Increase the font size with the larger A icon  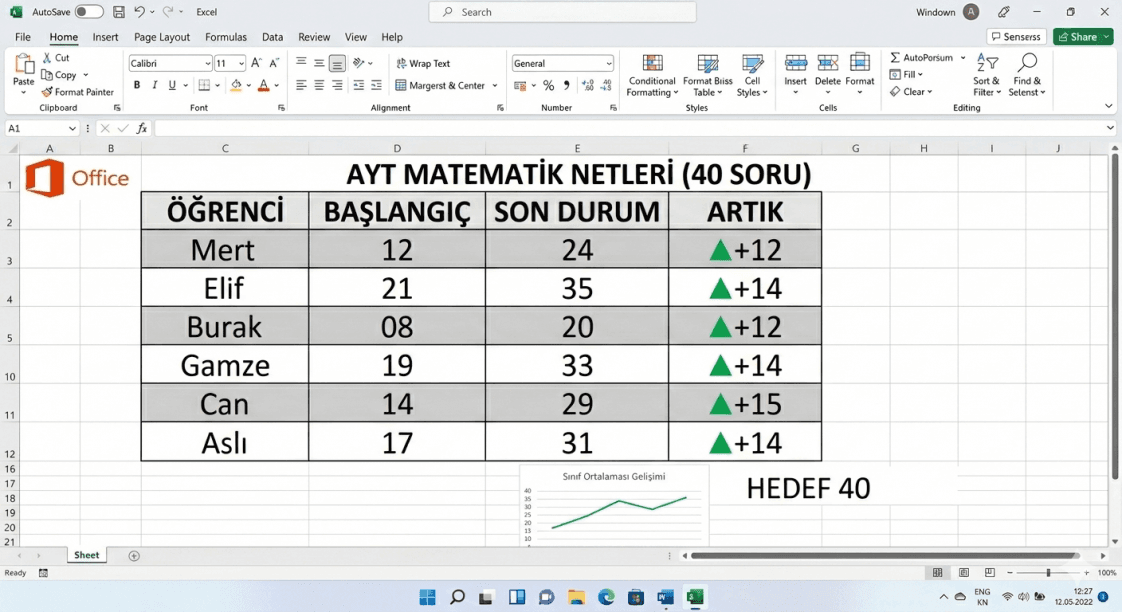256,63
